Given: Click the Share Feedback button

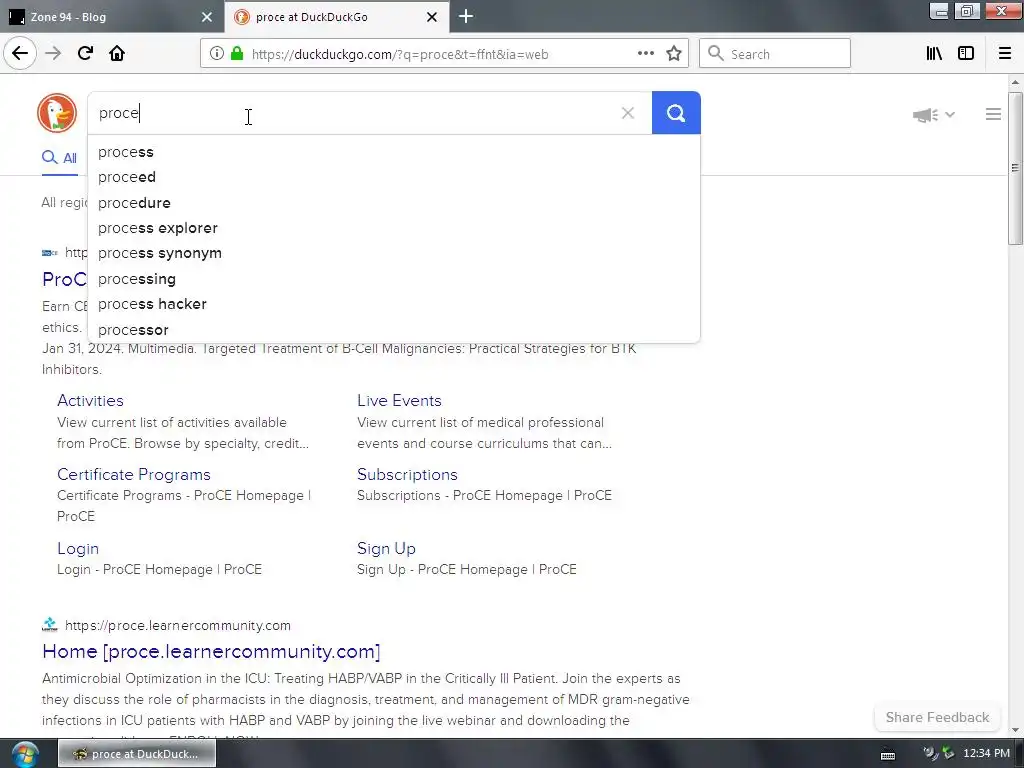Looking at the screenshot, I should coord(937,717).
